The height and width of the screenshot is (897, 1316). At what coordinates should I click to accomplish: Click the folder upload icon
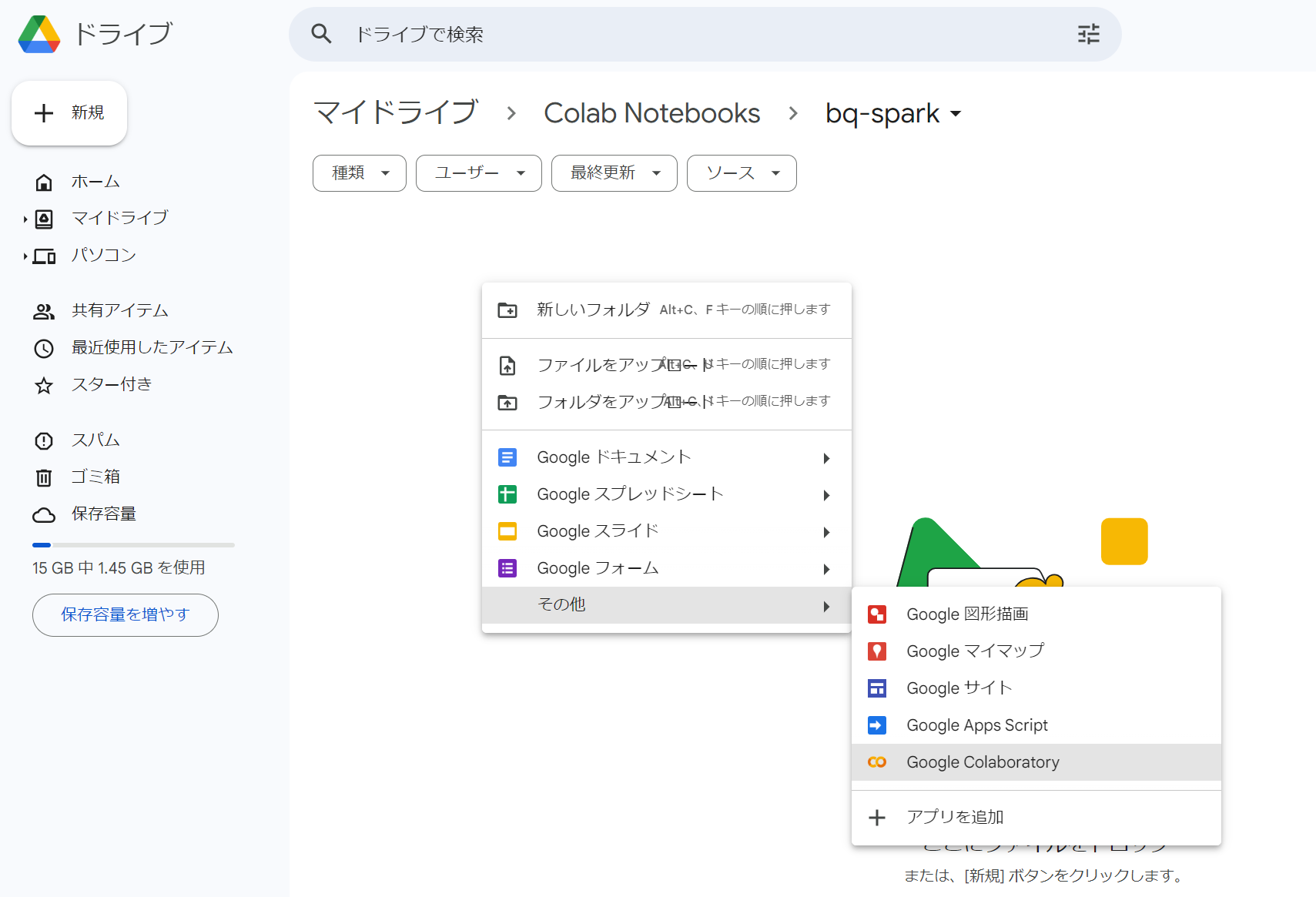(x=507, y=403)
